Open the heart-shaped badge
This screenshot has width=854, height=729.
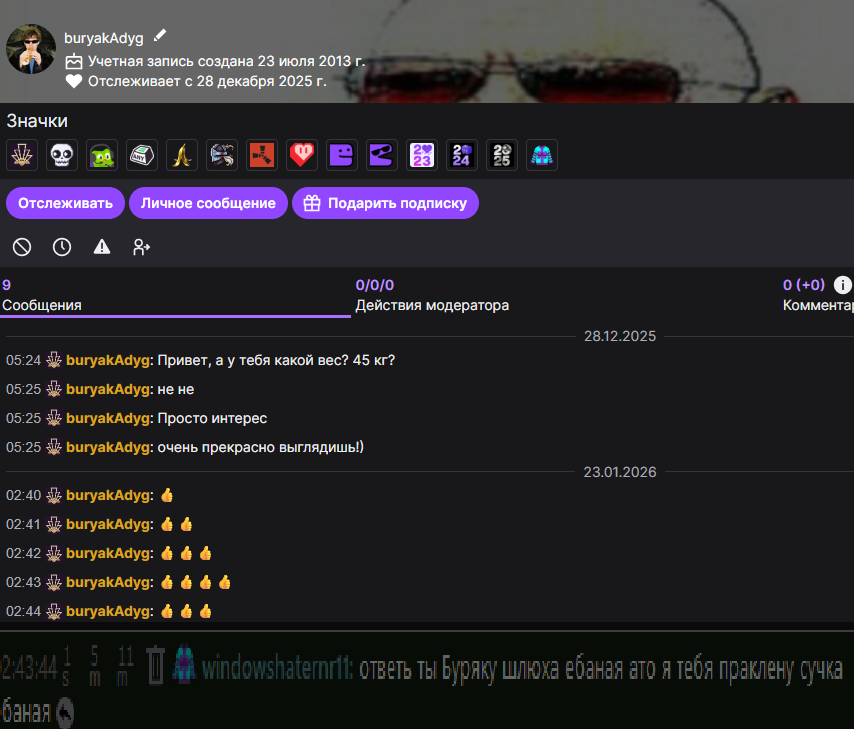tap(301, 155)
